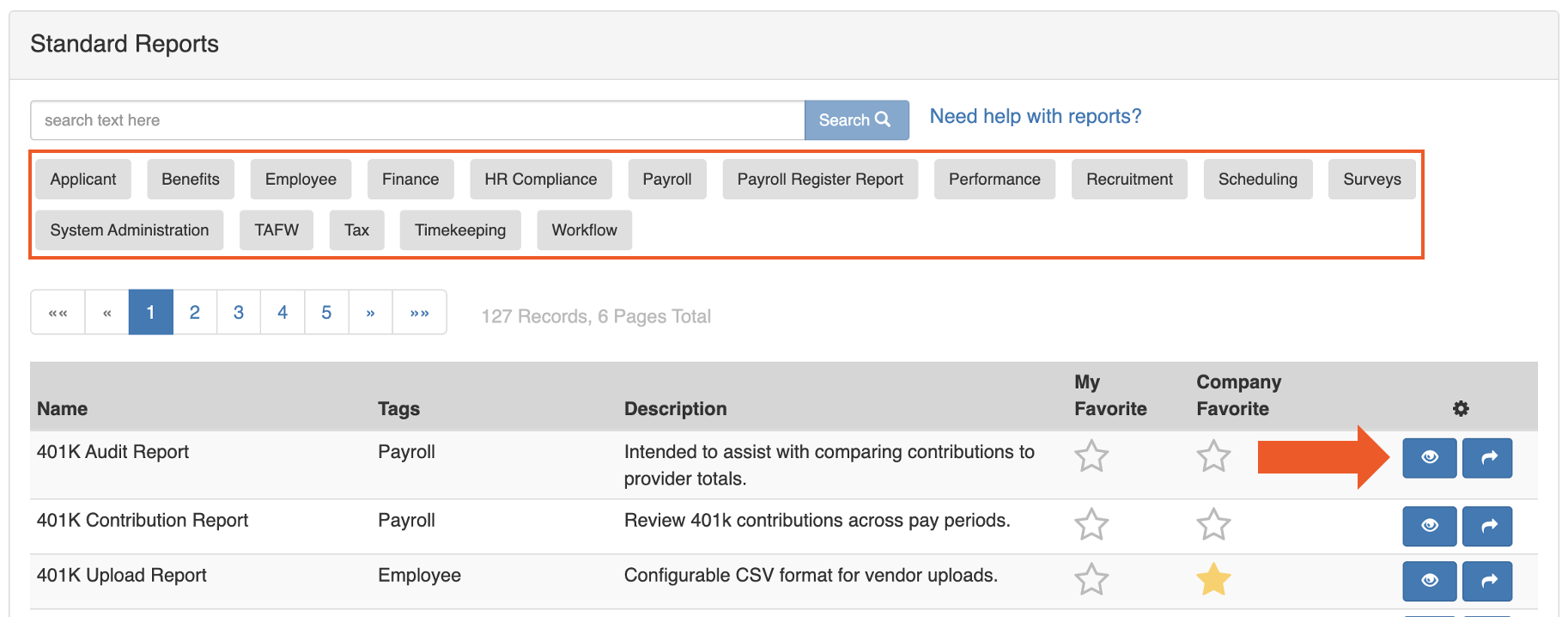1568x617 pixels.
Task: Filter by the Timekeeping tag
Action: (459, 230)
